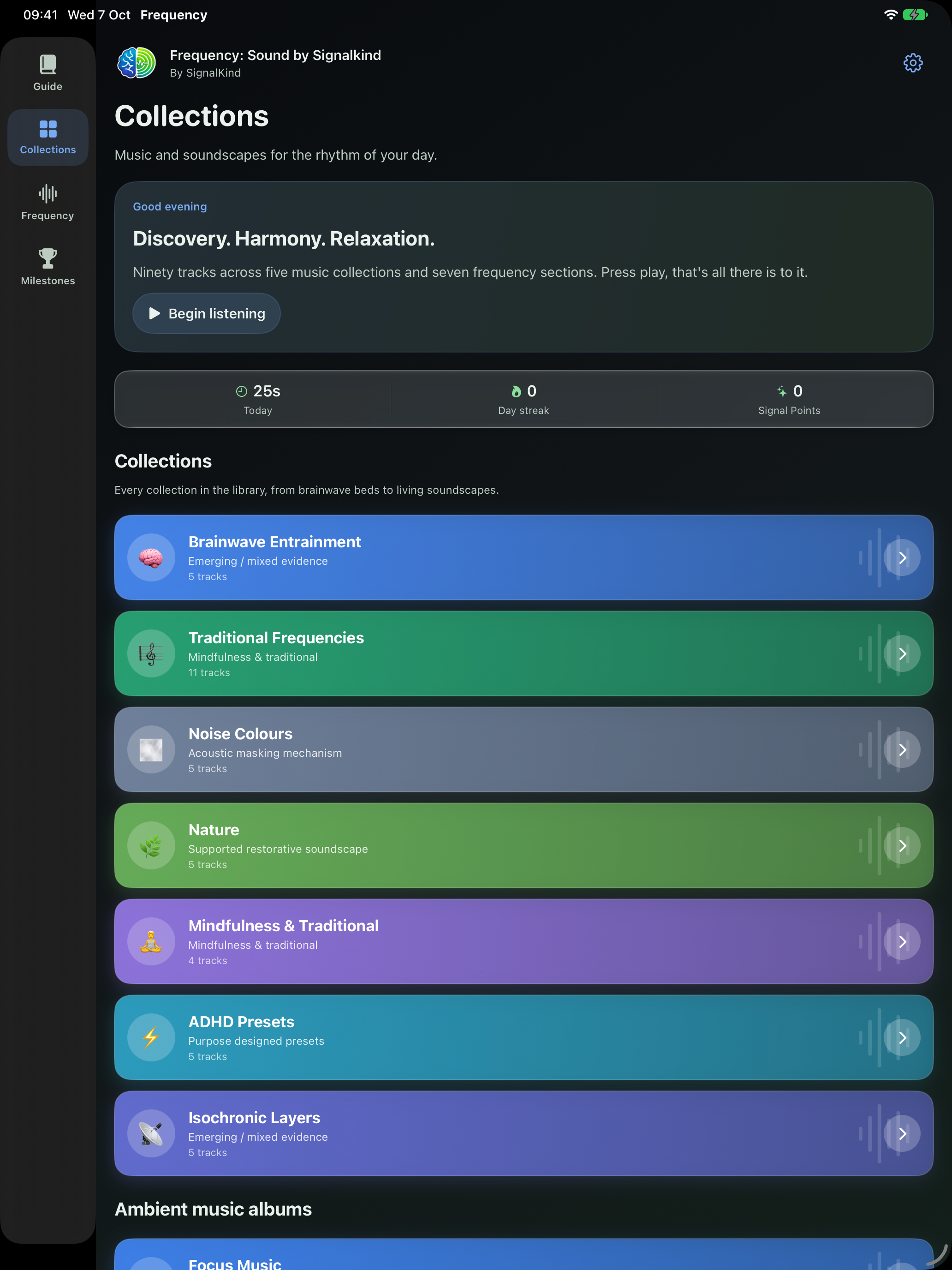Open the settings gear icon

click(912, 63)
